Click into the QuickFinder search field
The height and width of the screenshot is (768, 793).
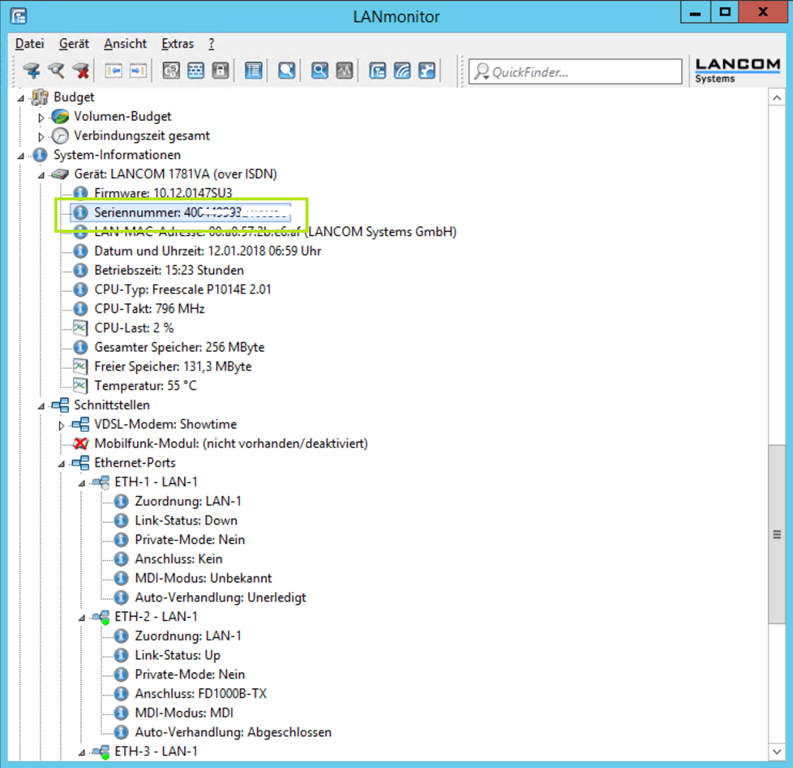click(x=580, y=72)
